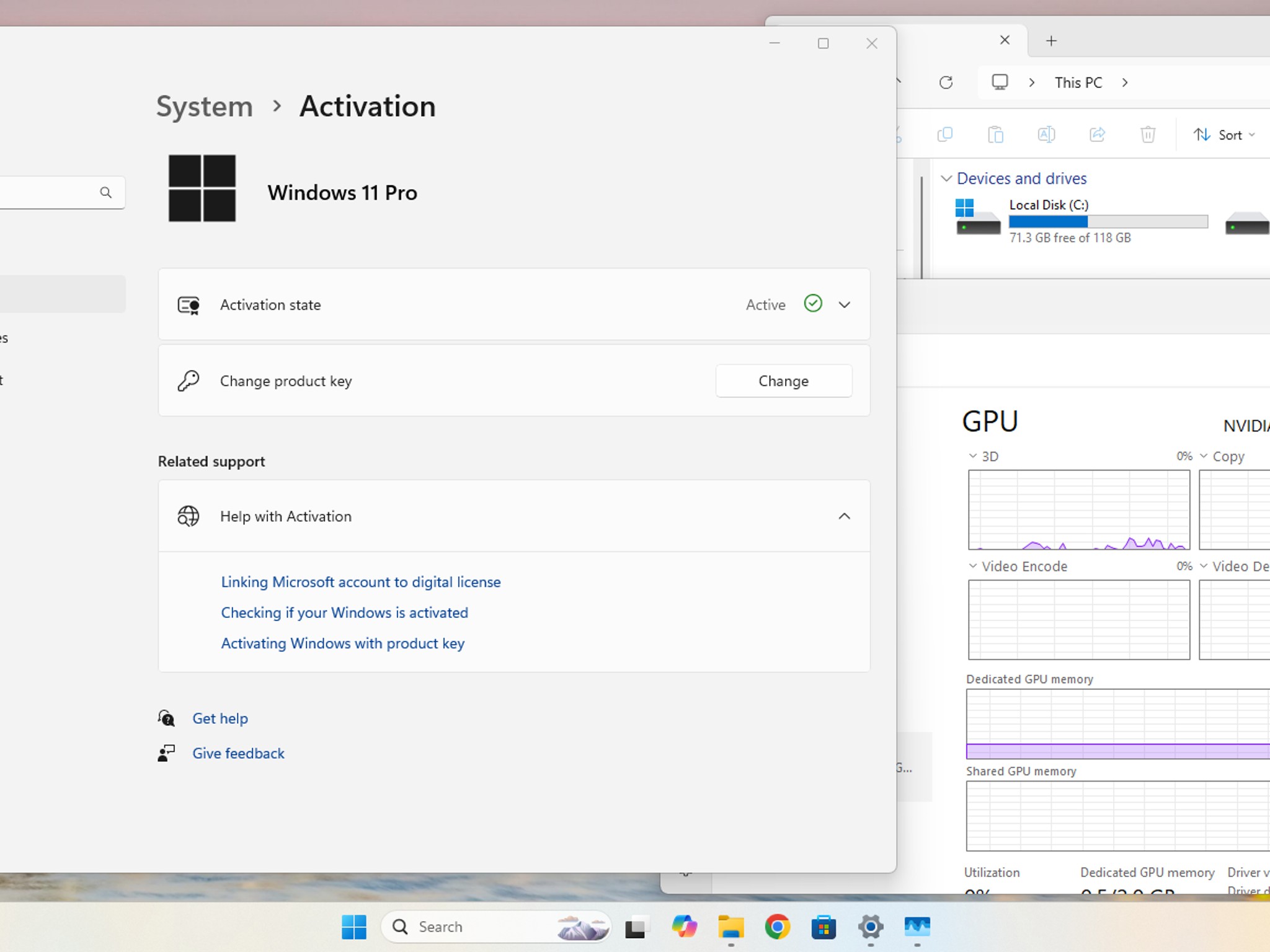Click the Dedicated GPU memory graph
The height and width of the screenshot is (952, 1270).
[1118, 724]
